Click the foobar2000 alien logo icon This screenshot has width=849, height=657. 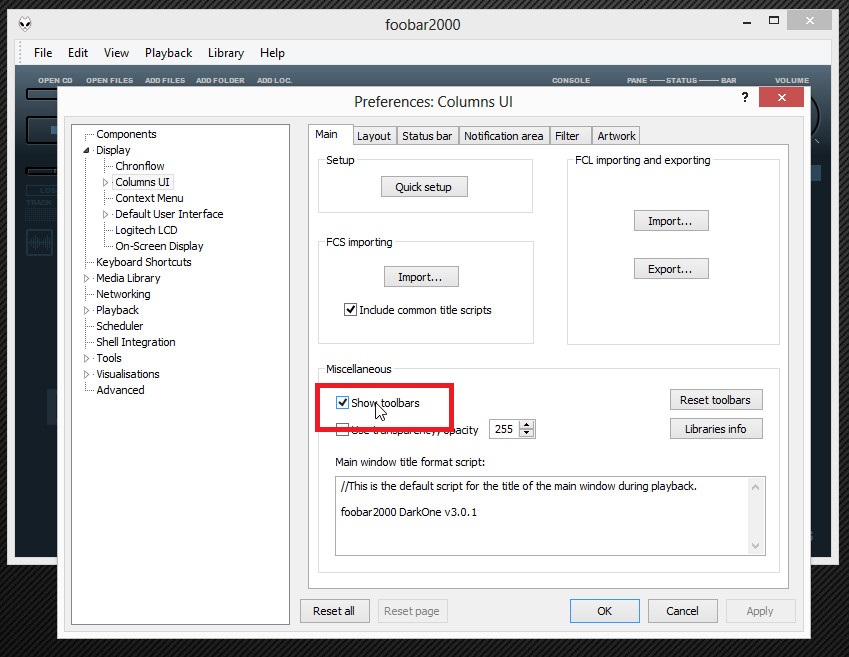[x=25, y=24]
